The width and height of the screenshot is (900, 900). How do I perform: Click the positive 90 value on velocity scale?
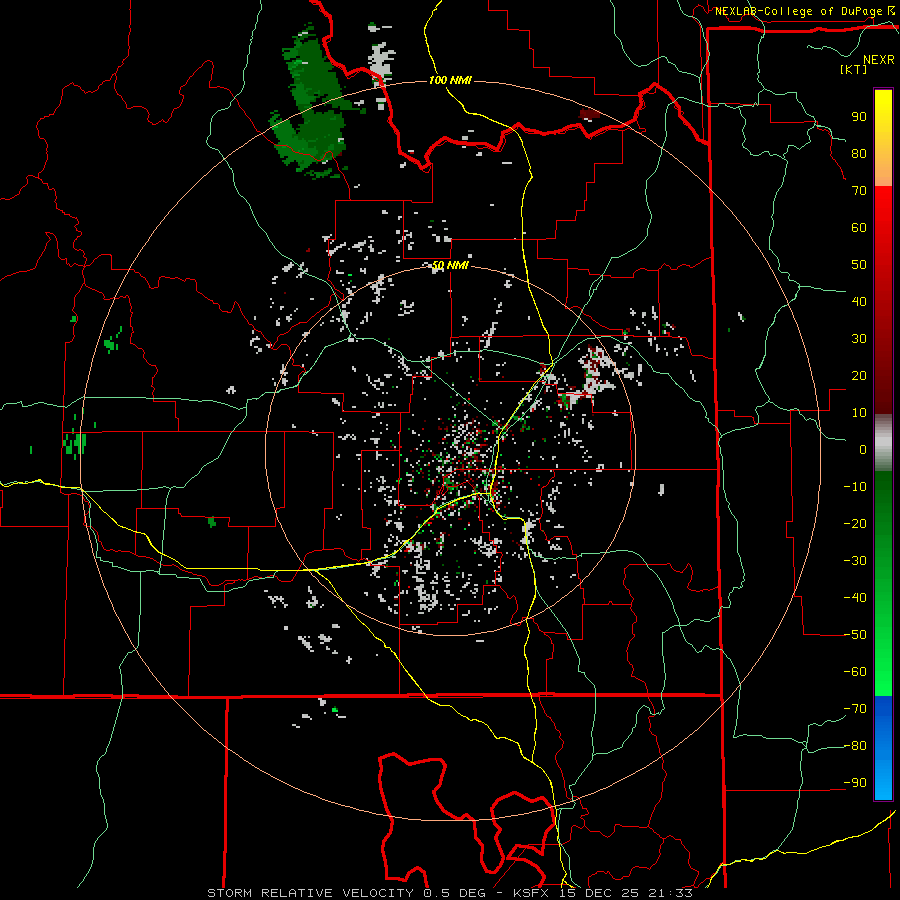tap(859, 117)
